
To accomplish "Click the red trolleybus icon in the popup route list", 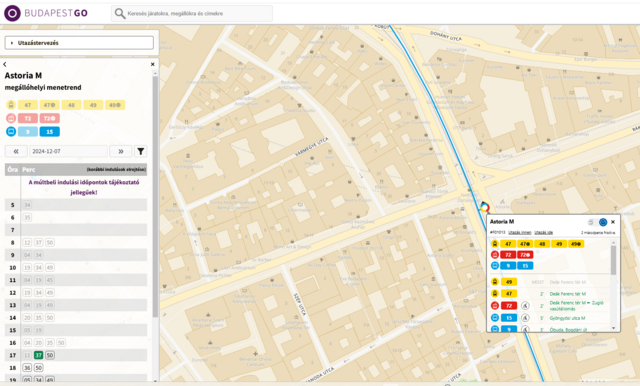I will (495, 255).
